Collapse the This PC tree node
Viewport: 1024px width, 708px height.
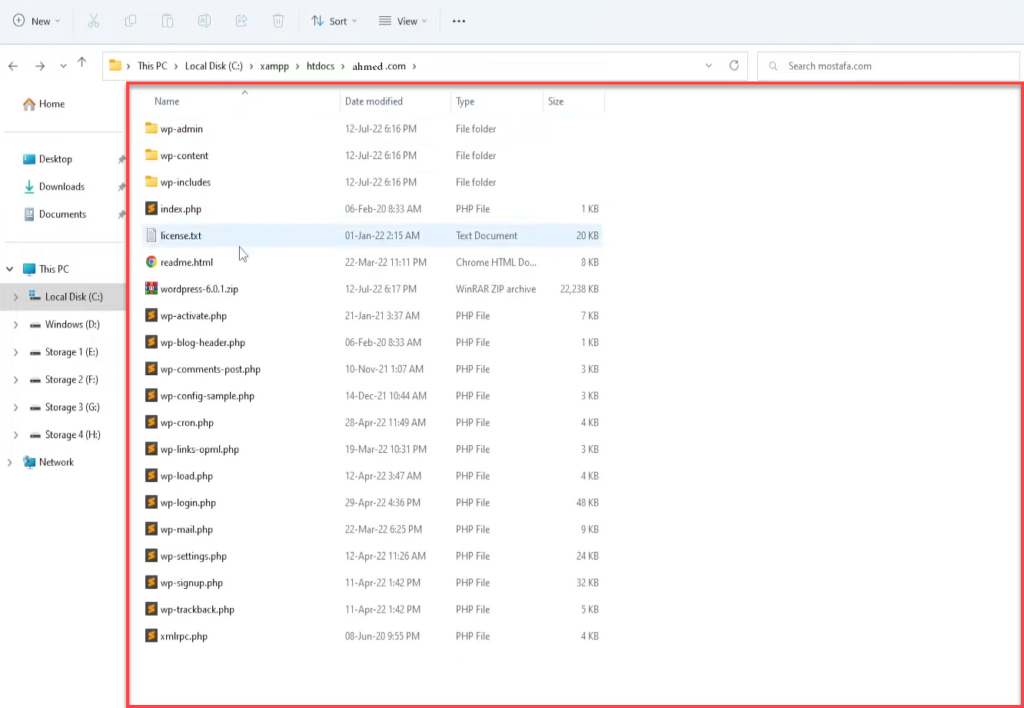pyautogui.click(x=10, y=269)
